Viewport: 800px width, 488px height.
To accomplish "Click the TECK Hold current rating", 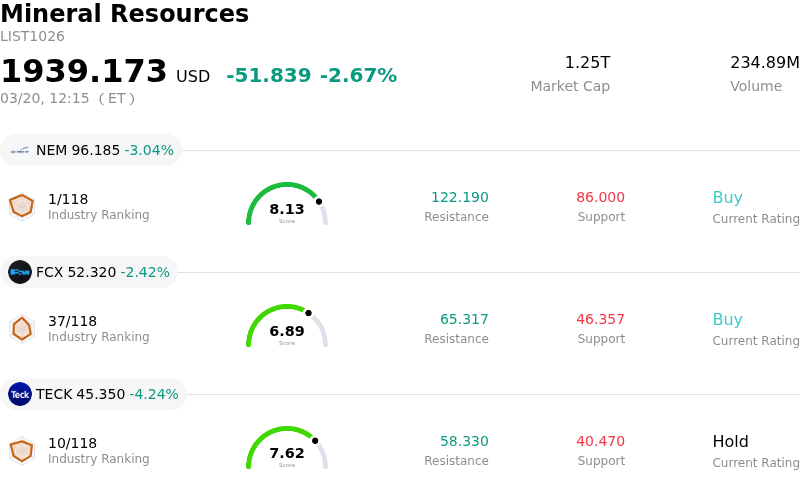I will point(730,442).
